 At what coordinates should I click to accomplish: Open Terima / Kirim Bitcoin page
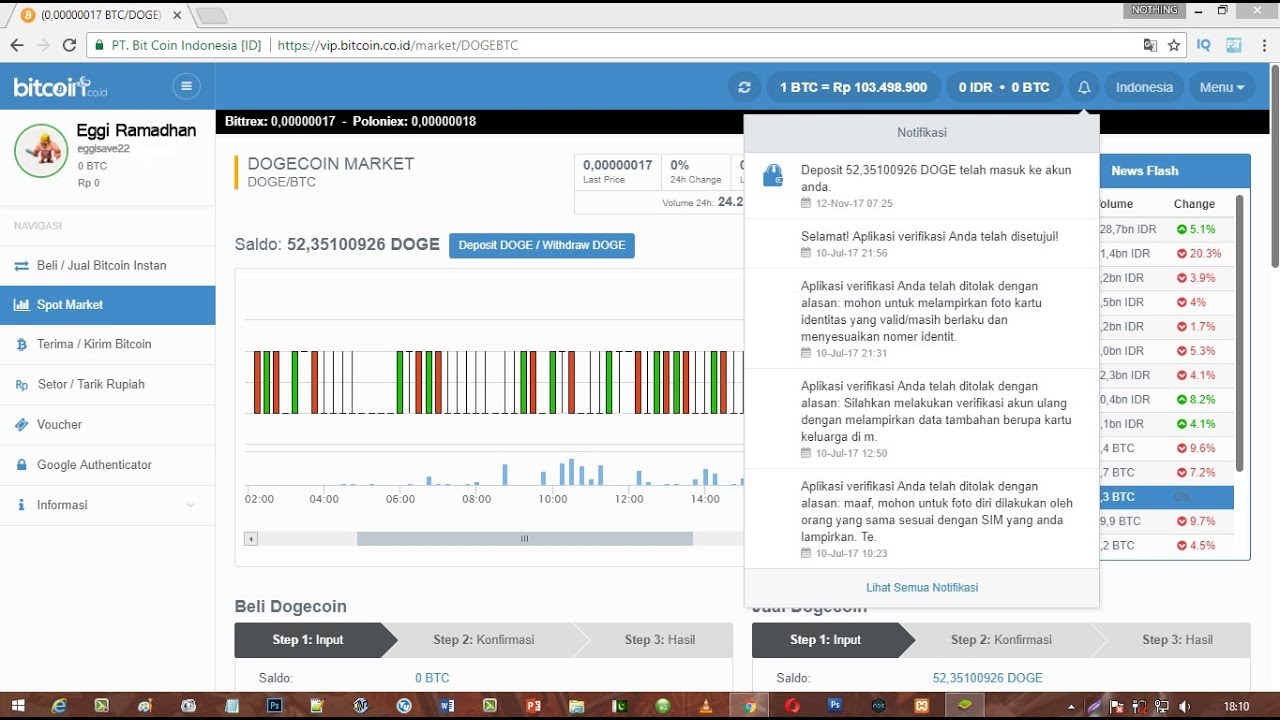coord(107,344)
